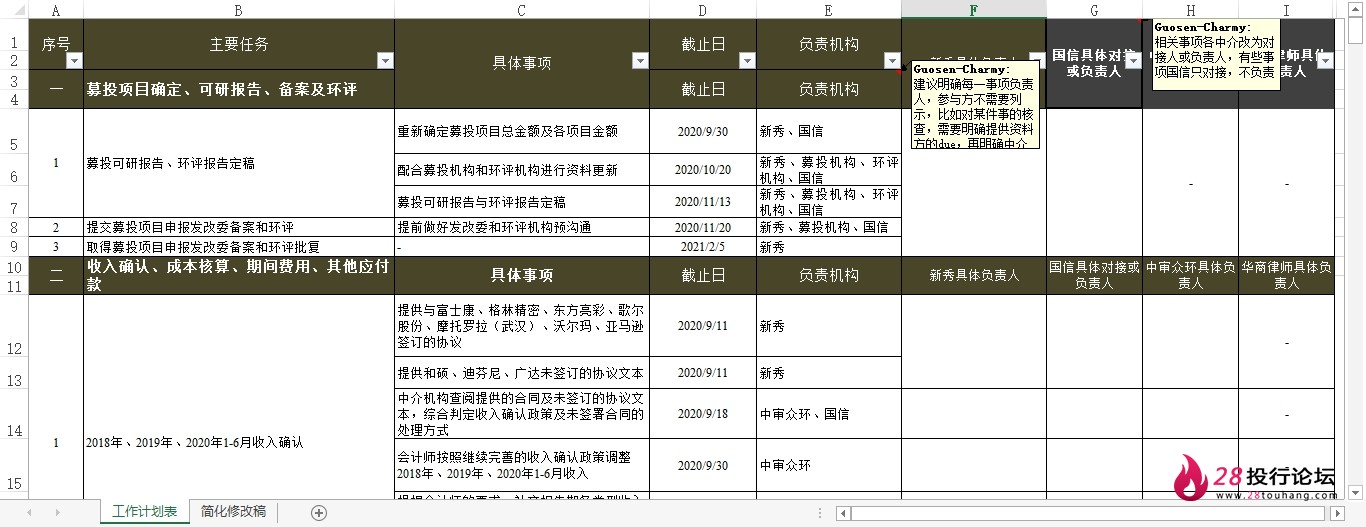Image resolution: width=1366 pixels, height=527 pixels.
Task: Select row 9 header
Action: [14, 246]
